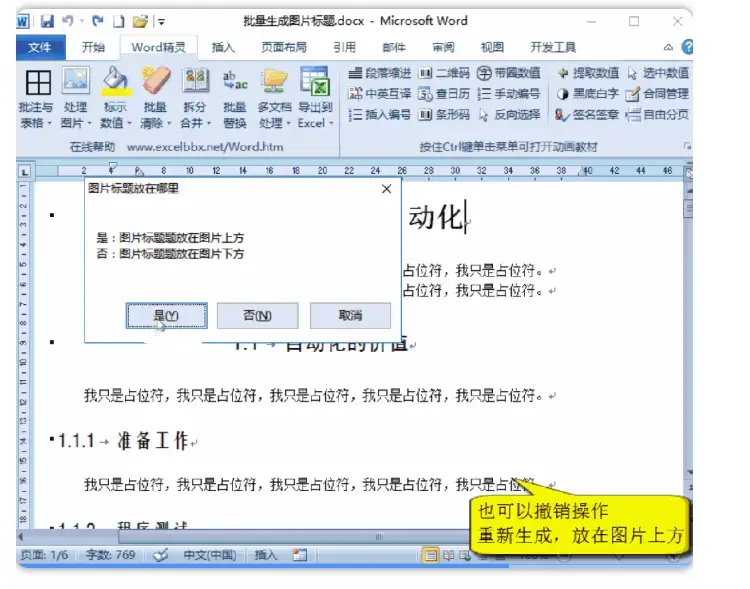Click the 查日历 calendar command
This screenshot has width=750, height=589.
pos(444,93)
